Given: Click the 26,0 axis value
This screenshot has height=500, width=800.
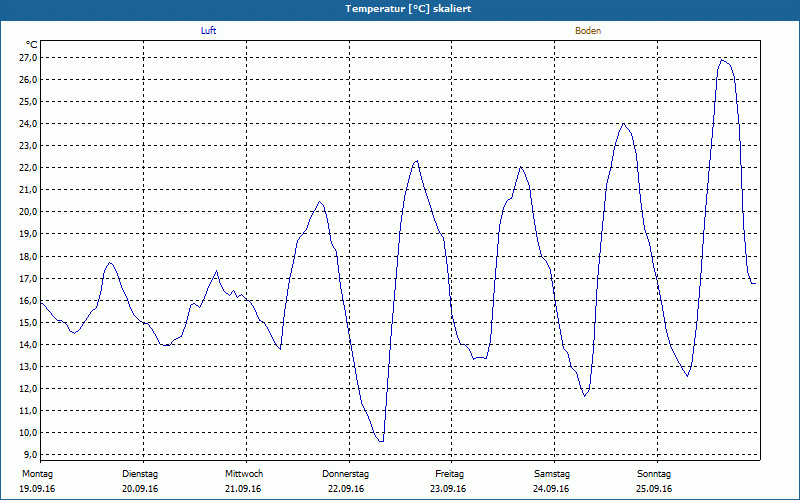Looking at the screenshot, I should pyautogui.click(x=28, y=80).
